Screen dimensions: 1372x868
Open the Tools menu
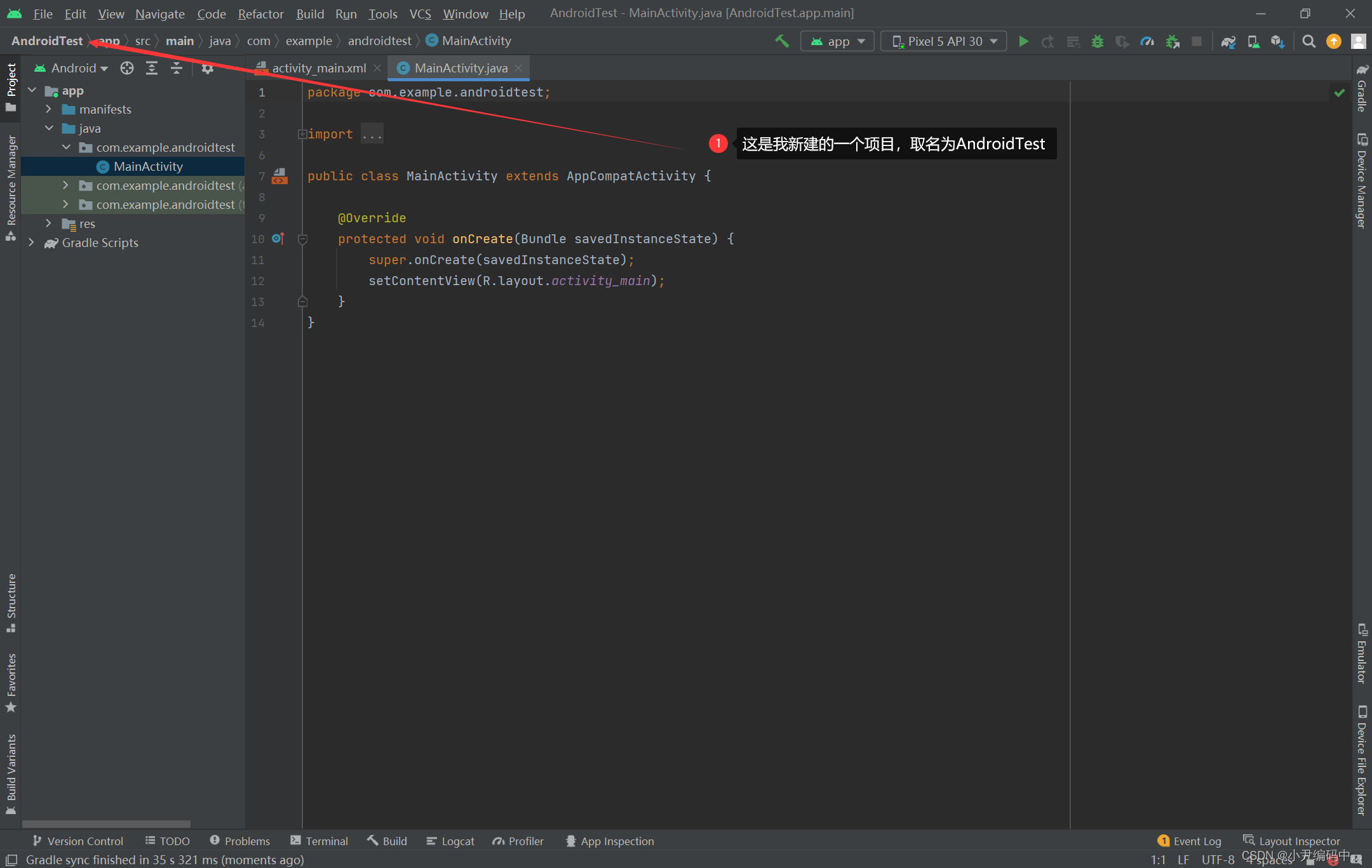(382, 13)
